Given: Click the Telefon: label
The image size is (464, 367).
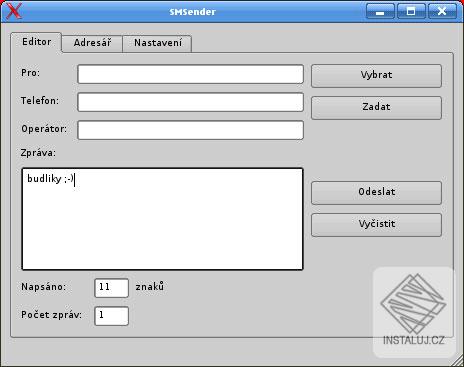Looking at the screenshot, I should pyautogui.click(x=40, y=101).
